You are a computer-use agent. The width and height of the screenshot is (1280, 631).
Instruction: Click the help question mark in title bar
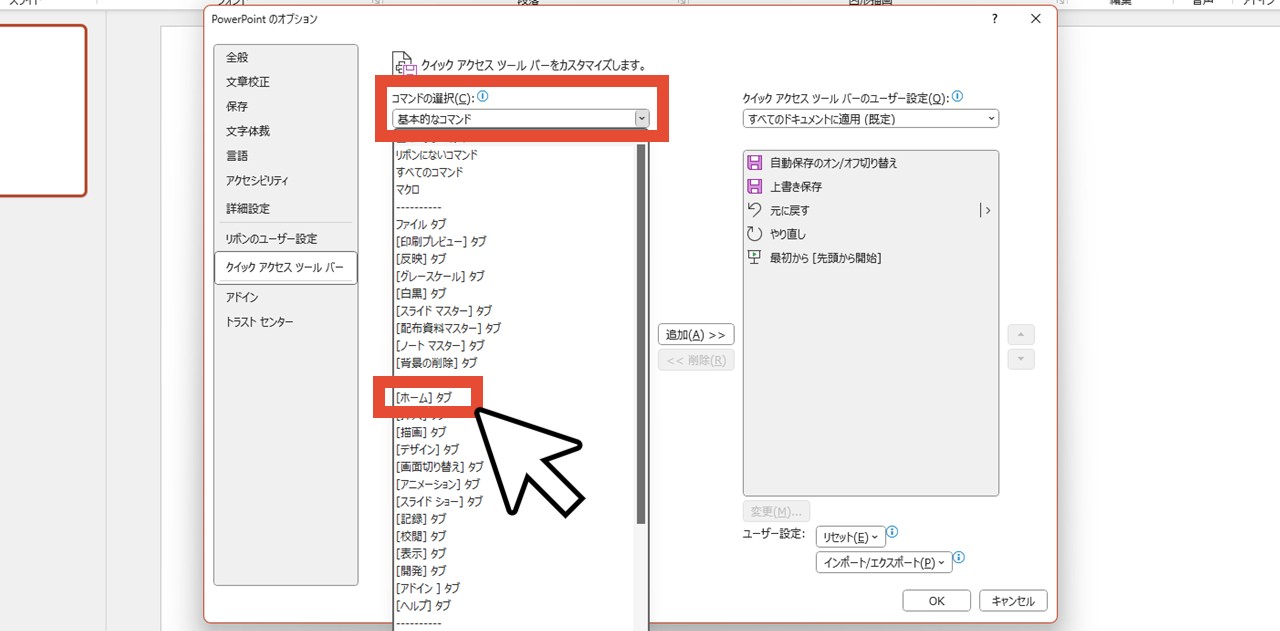pos(994,19)
